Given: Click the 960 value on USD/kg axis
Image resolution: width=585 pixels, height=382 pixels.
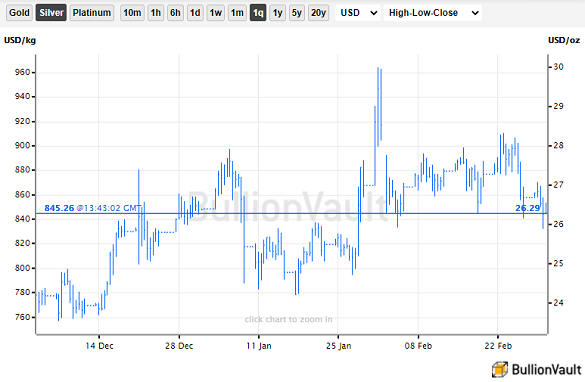Looking at the screenshot, I should click(22, 72).
